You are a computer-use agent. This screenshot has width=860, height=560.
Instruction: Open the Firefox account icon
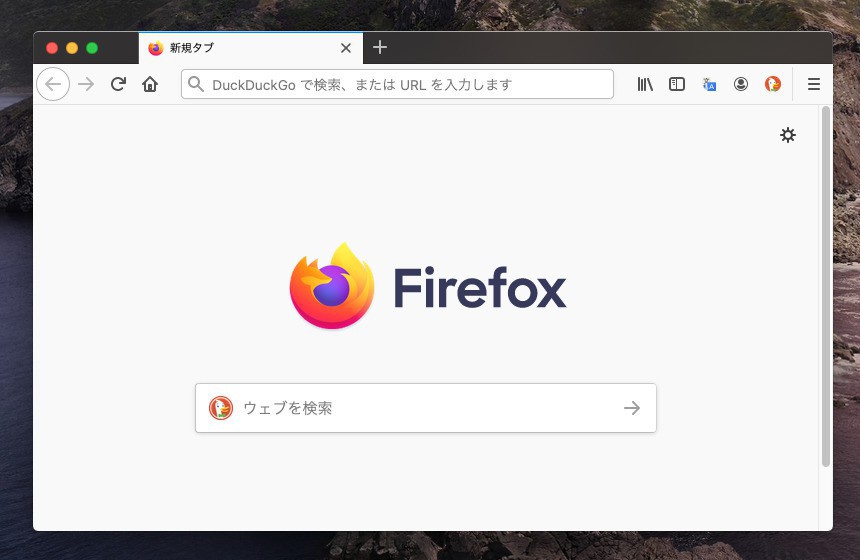click(740, 84)
